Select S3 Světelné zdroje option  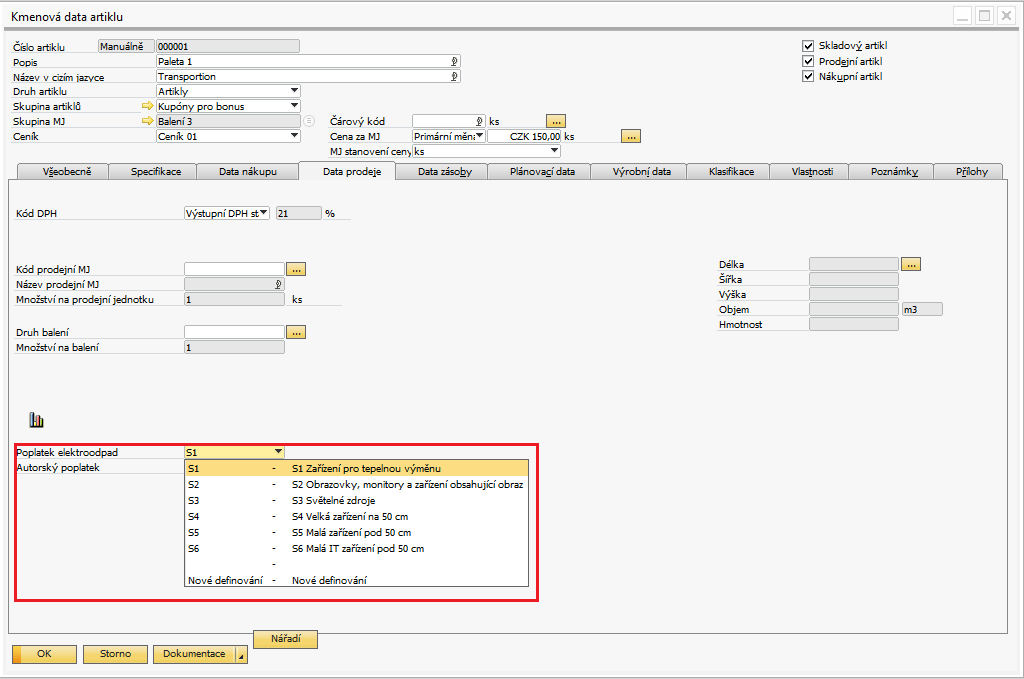[x=357, y=500]
